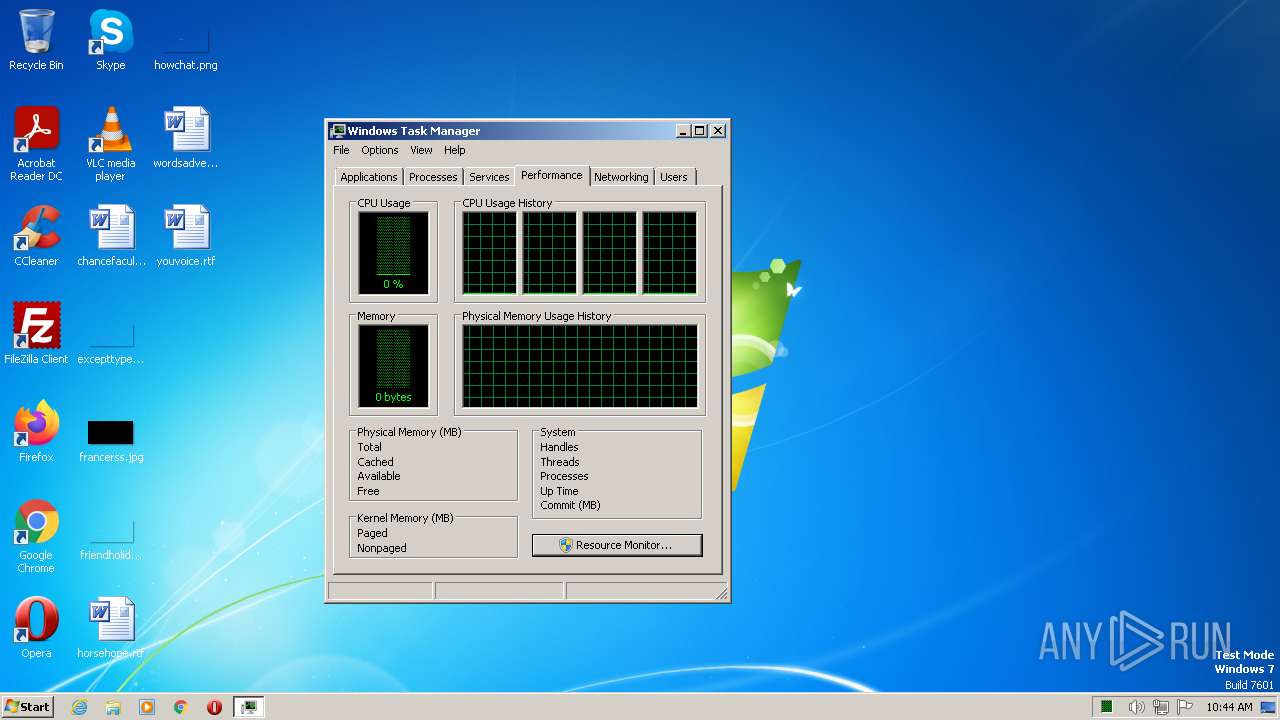This screenshot has height=720, width=1280.
Task: Click the network tray icon
Action: [1160, 707]
